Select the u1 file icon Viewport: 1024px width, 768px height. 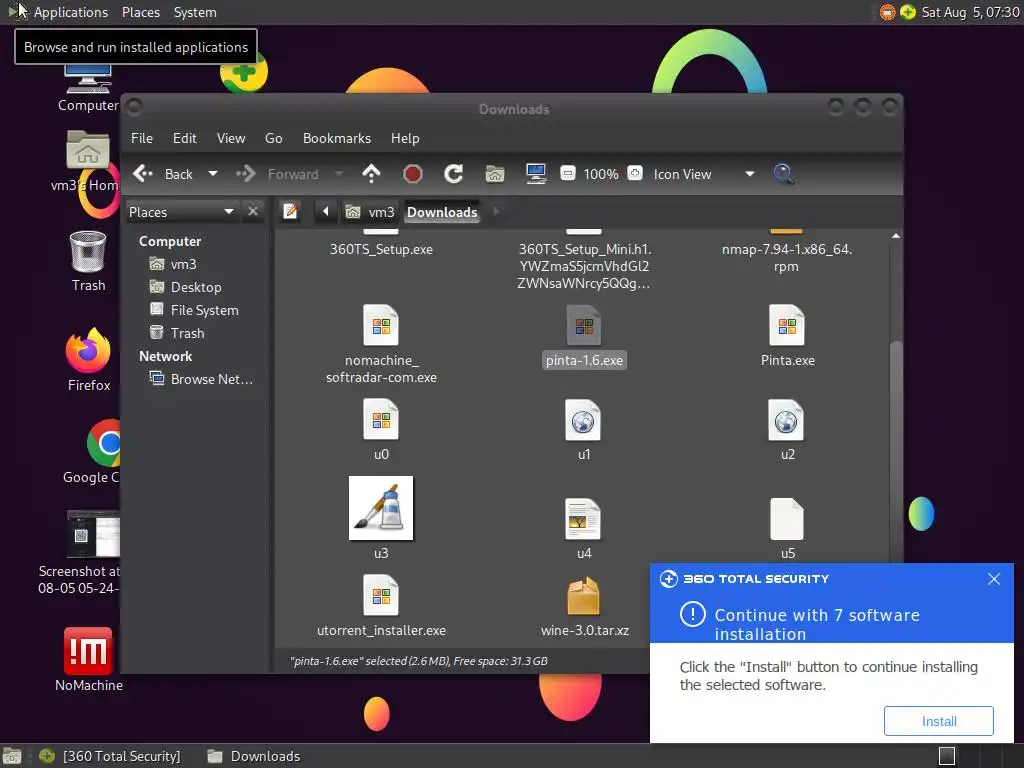583,420
